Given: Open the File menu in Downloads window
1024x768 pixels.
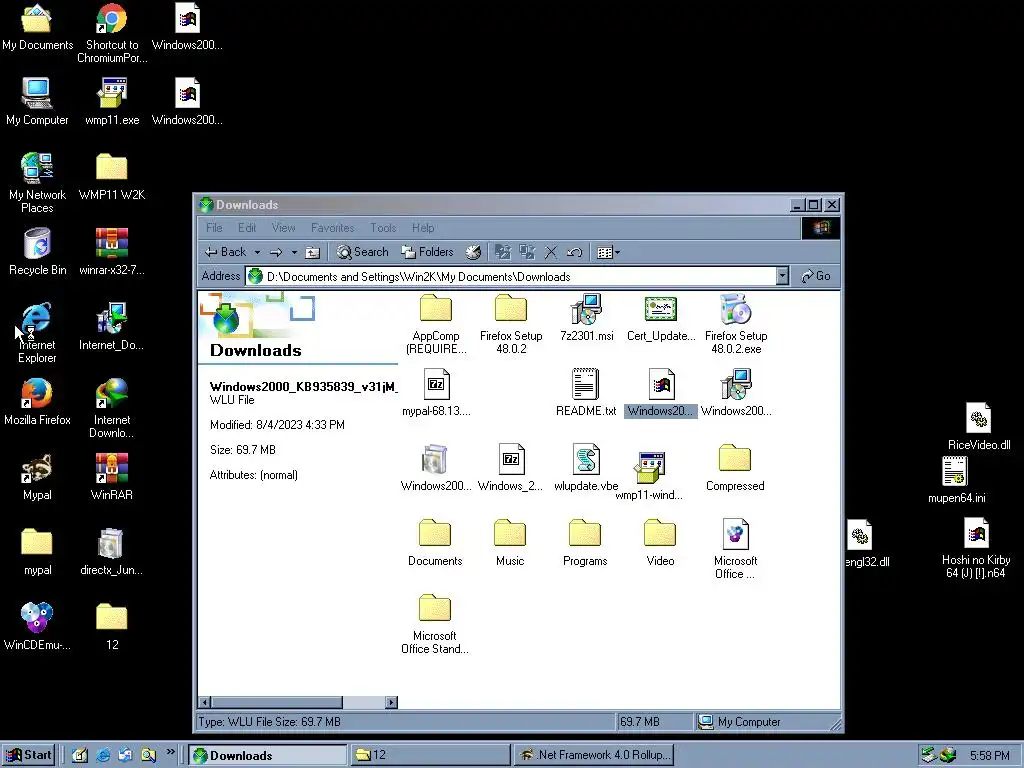Looking at the screenshot, I should click(214, 228).
